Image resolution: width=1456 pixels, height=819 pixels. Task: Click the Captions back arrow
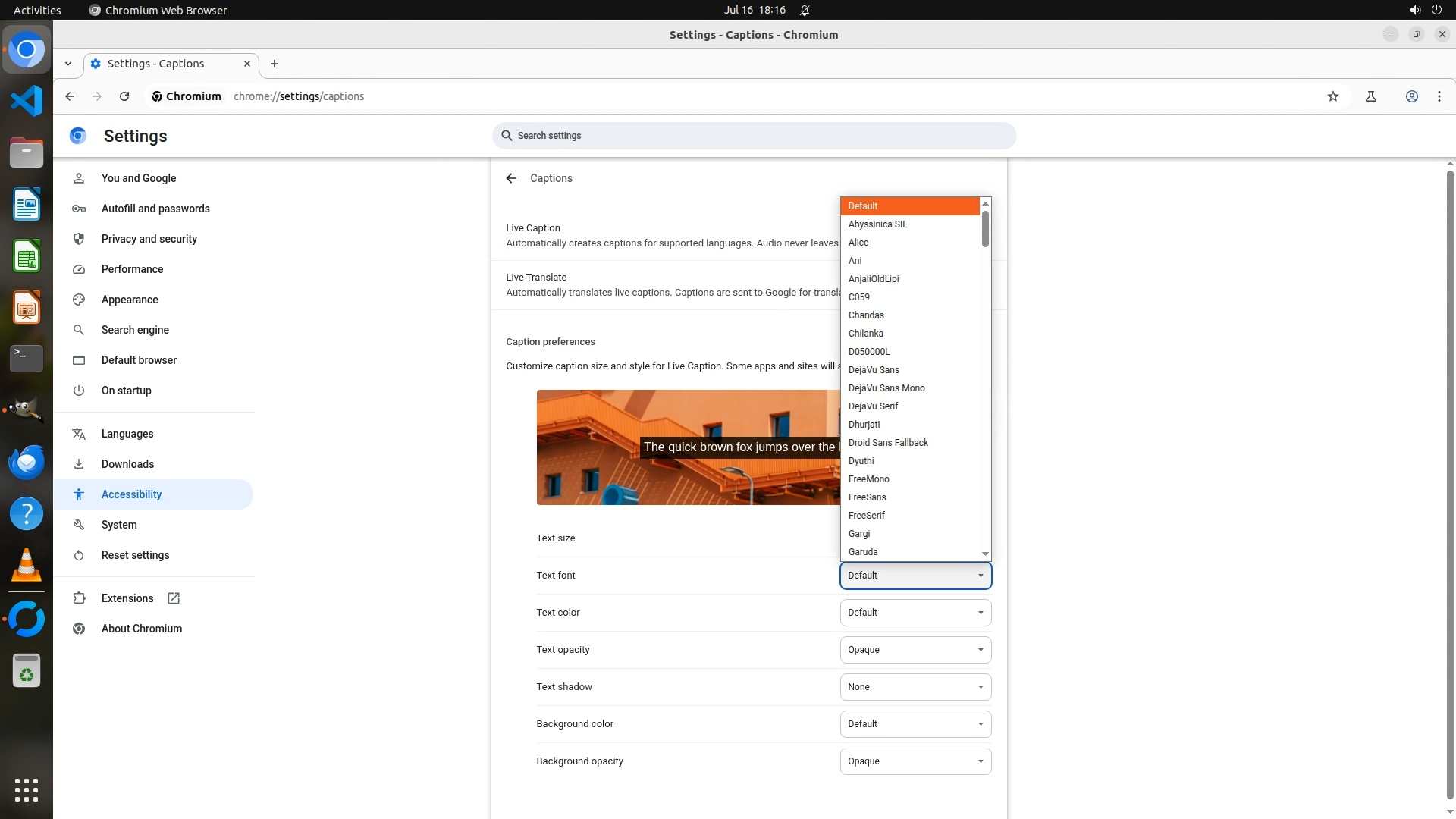[x=511, y=178]
